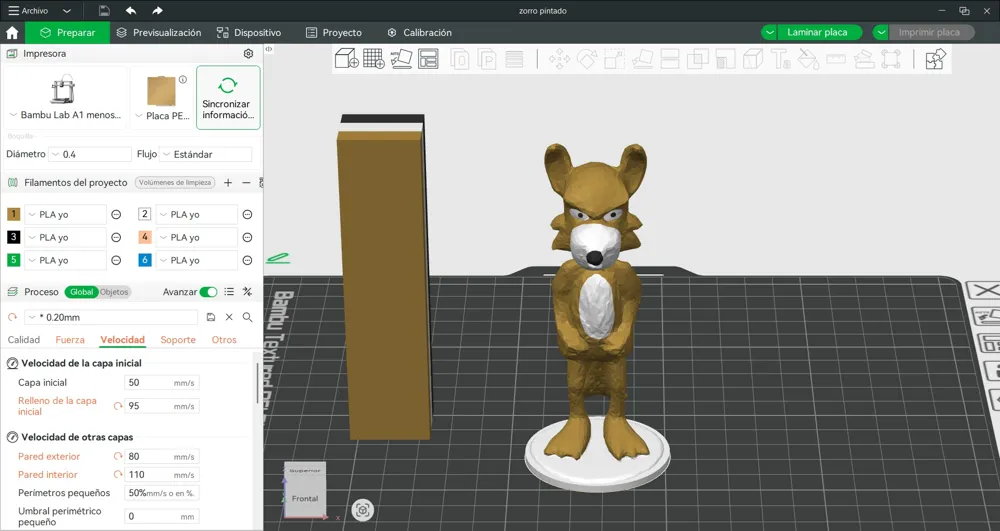The image size is (1000, 531).
Task: Open the Calibración tab
Action: (x=420, y=33)
